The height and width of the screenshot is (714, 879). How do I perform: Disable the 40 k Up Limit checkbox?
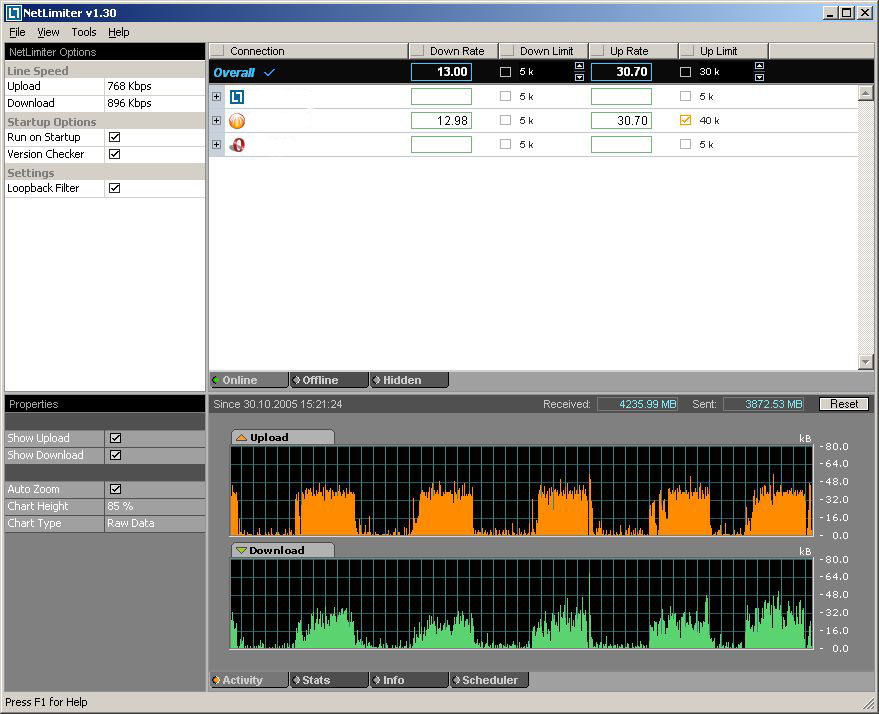coord(685,121)
